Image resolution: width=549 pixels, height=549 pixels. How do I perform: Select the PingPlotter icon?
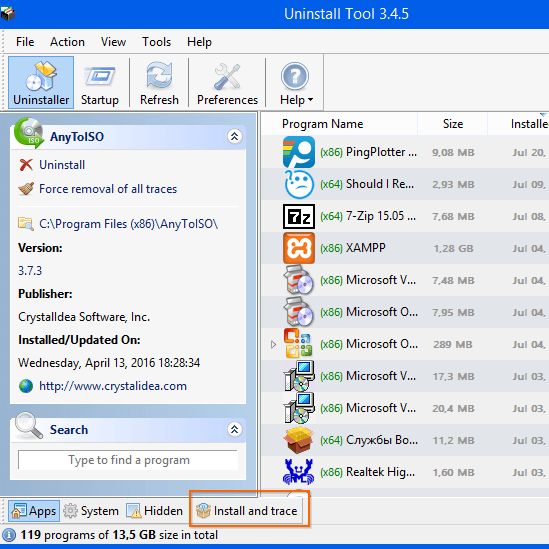click(299, 152)
